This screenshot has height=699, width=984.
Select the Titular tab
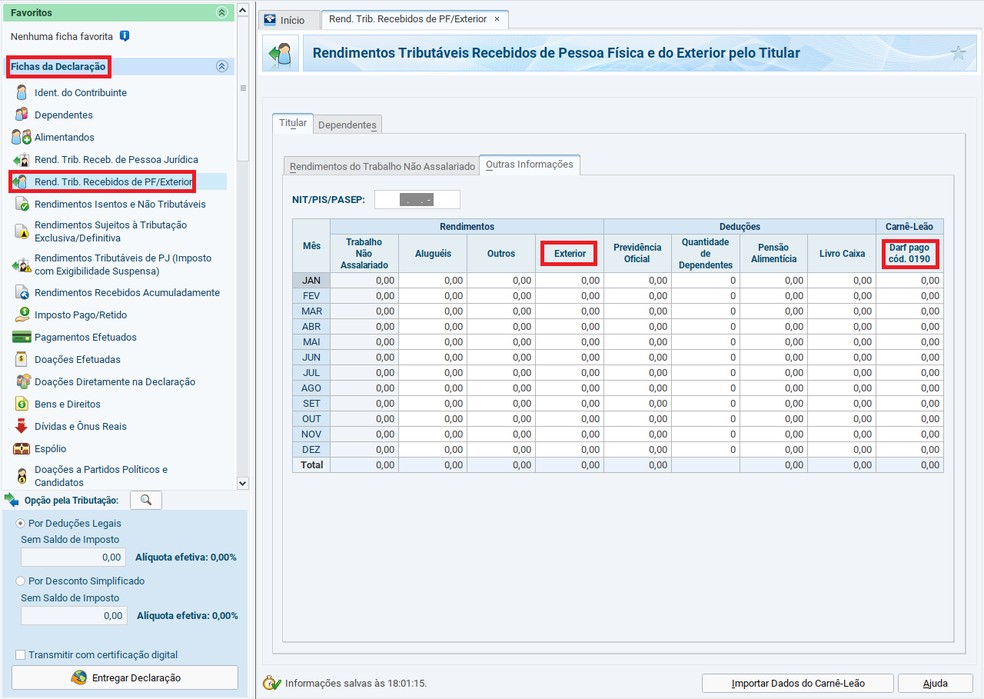click(293, 123)
